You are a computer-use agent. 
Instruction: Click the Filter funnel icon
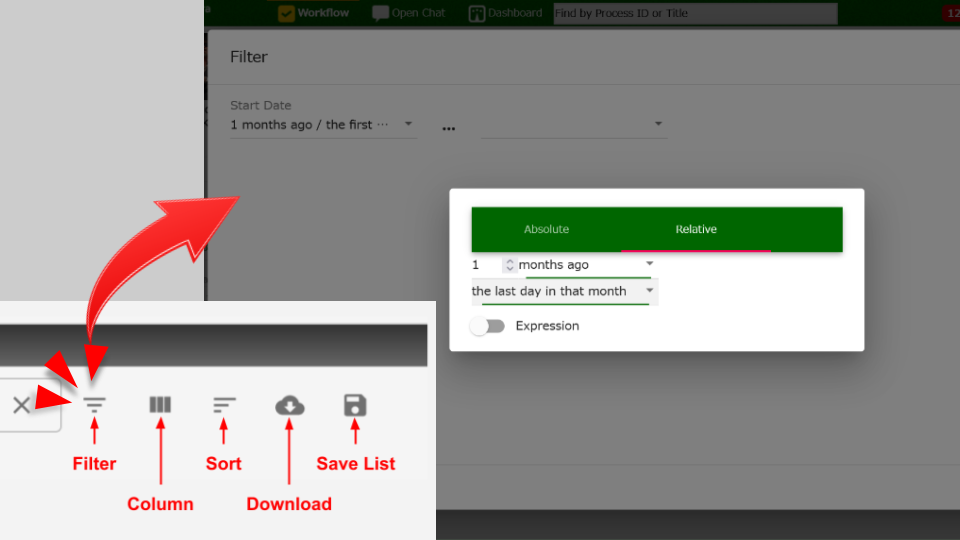point(95,405)
